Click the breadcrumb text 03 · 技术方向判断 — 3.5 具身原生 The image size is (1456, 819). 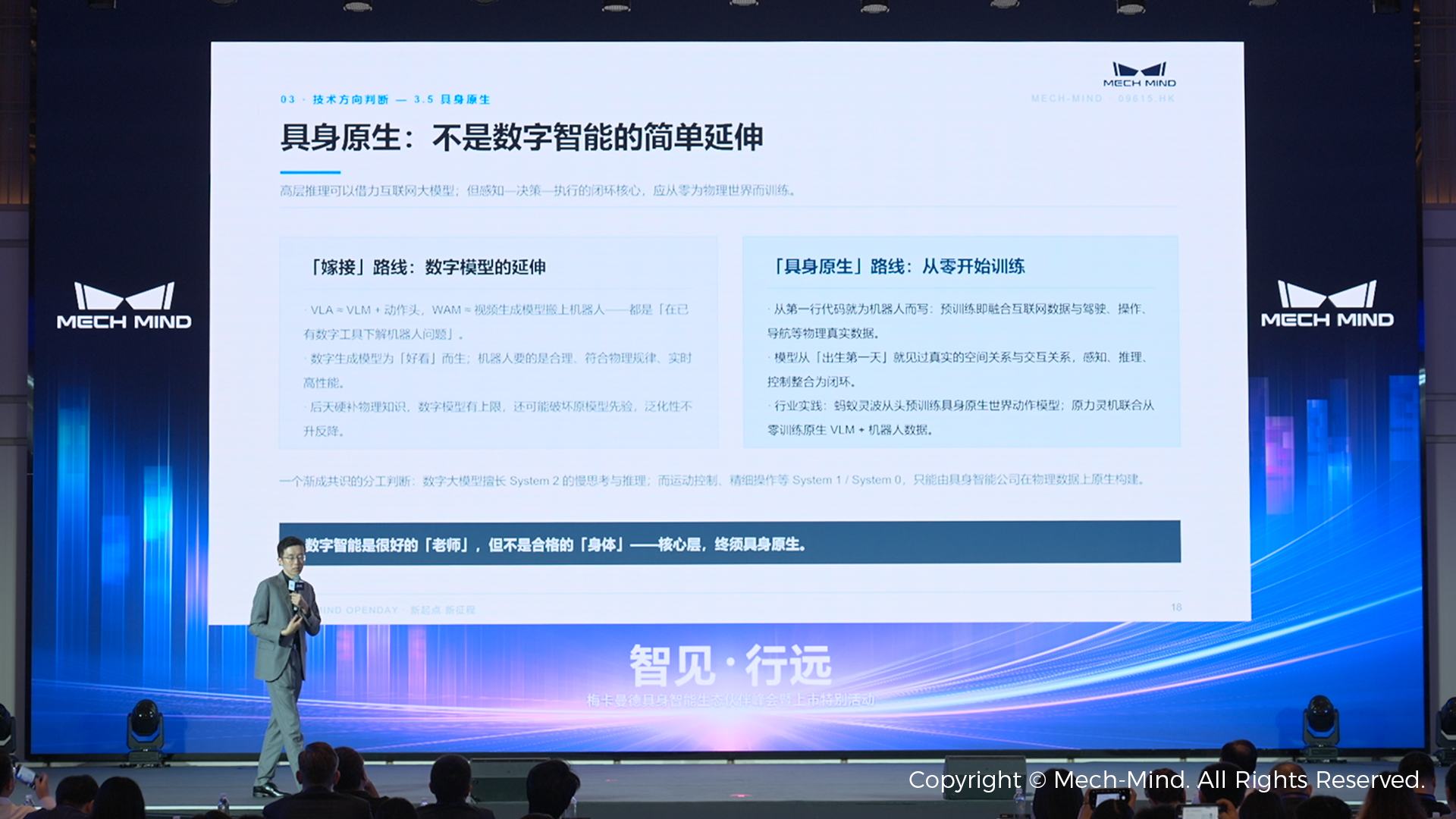tap(385, 99)
